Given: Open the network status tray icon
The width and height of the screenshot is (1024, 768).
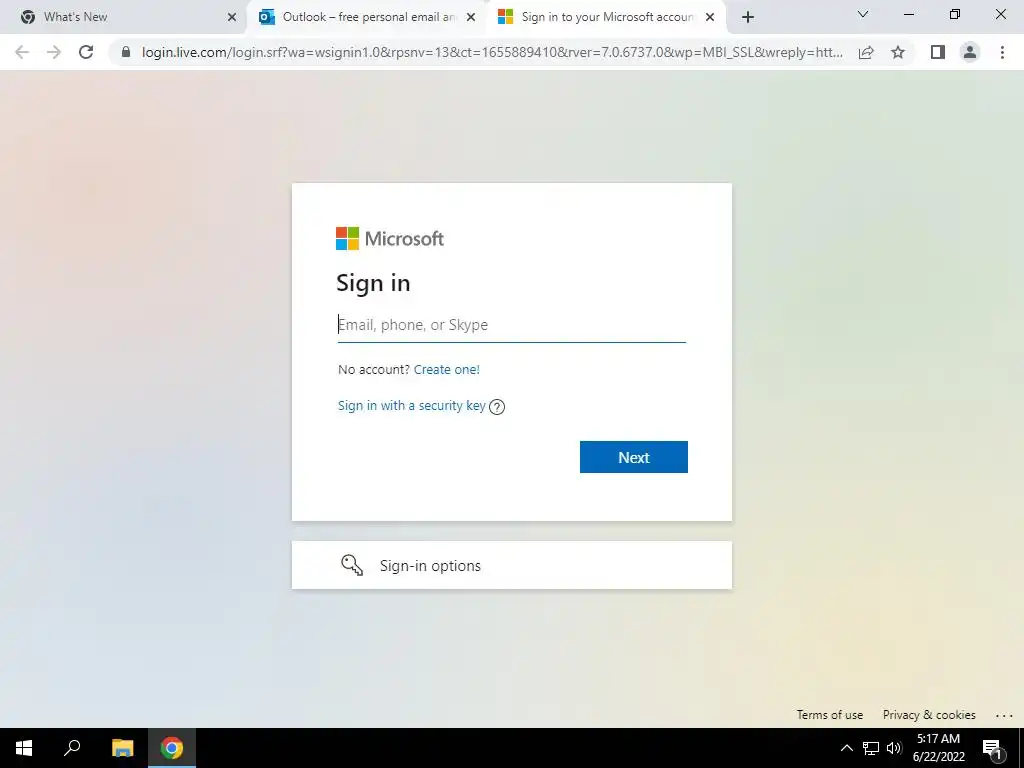Looking at the screenshot, I should 871,748.
